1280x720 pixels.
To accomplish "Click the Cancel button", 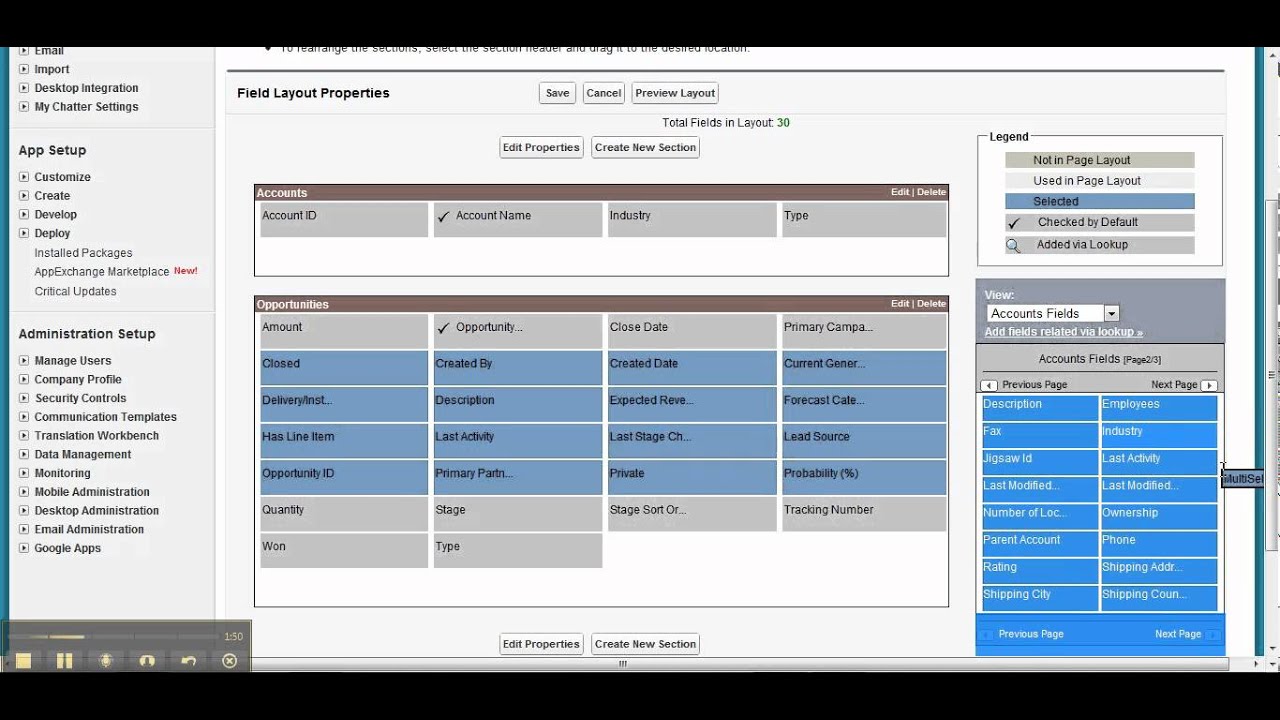I will coord(603,93).
